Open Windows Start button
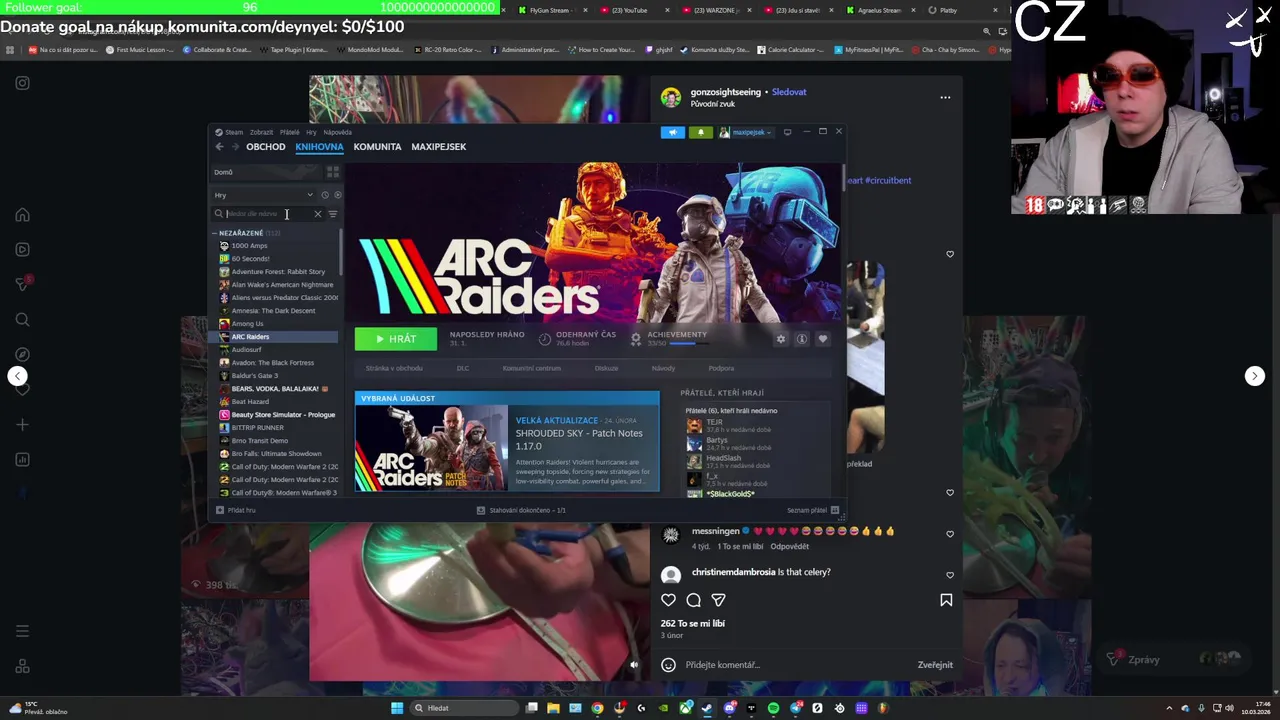The image size is (1280, 720). pyautogui.click(x=397, y=708)
